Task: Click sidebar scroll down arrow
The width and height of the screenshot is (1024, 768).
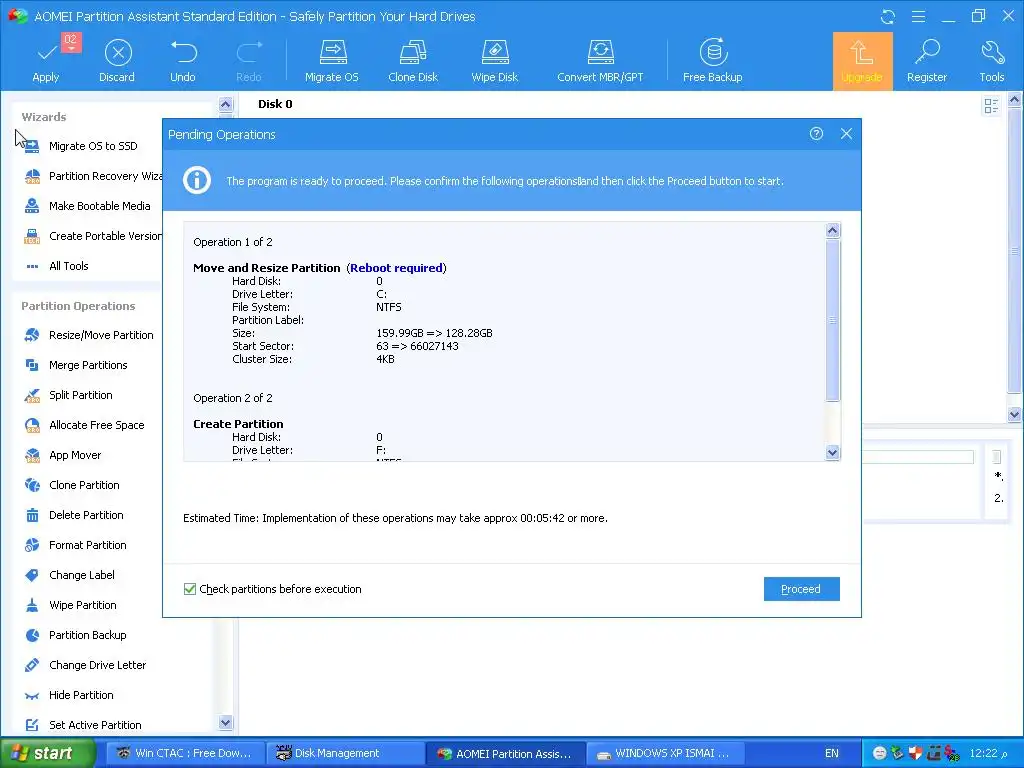Action: pyautogui.click(x=225, y=722)
